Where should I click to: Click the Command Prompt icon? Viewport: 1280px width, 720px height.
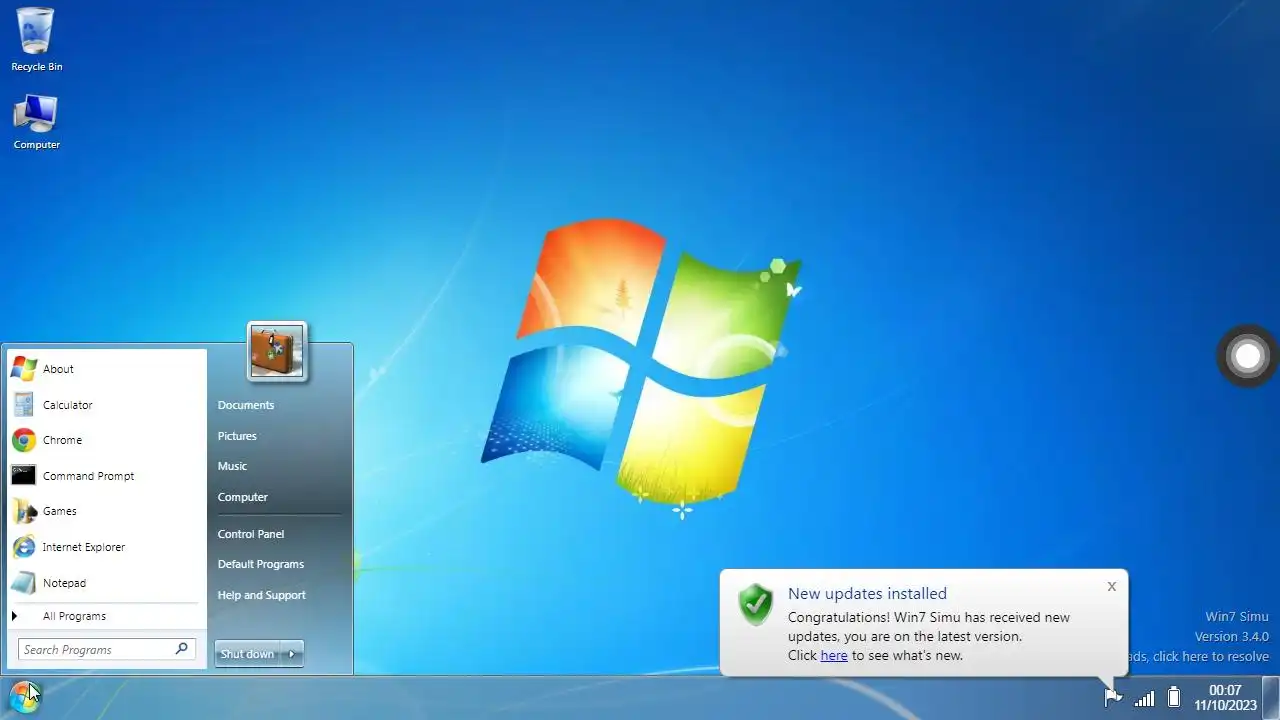coord(24,476)
